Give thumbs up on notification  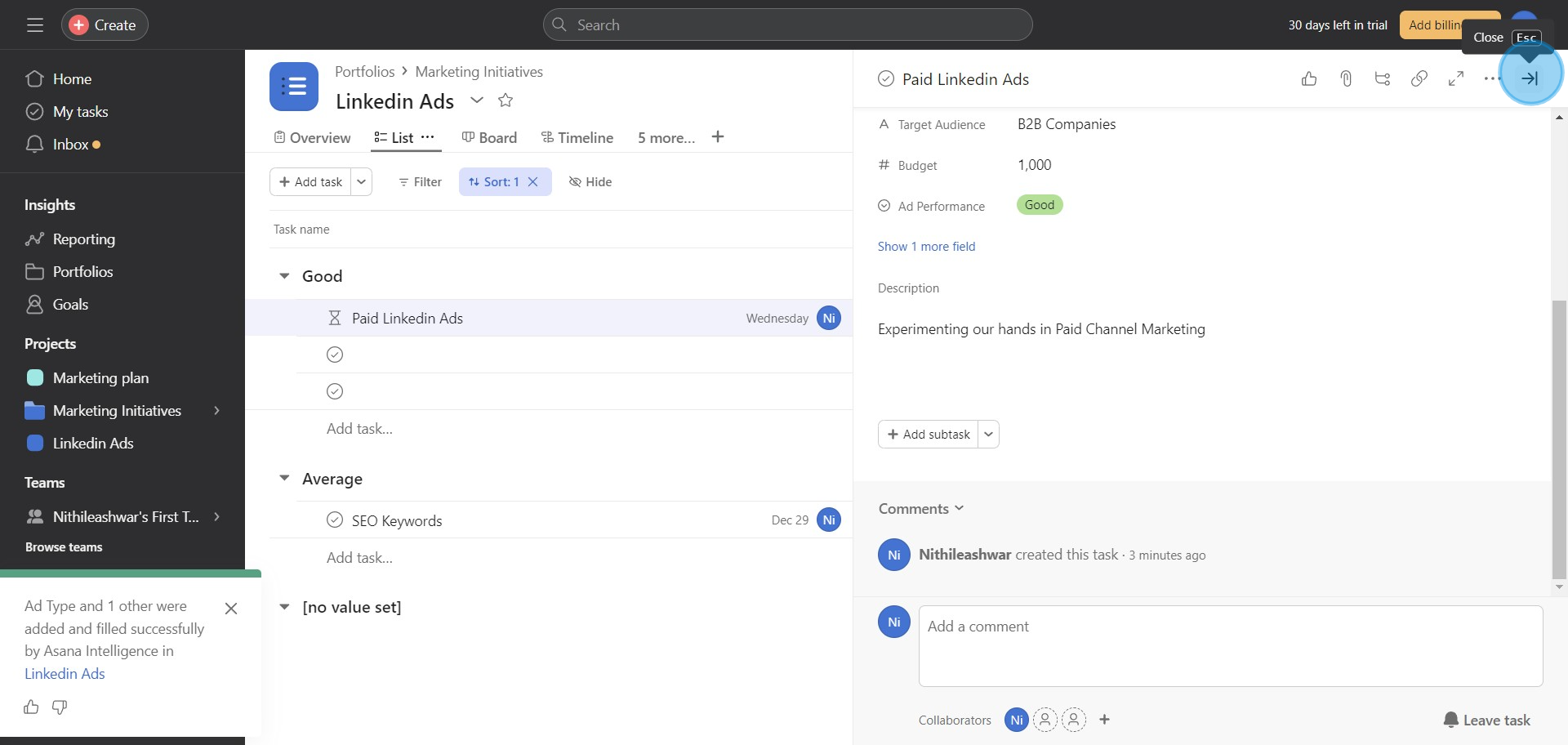[31, 707]
